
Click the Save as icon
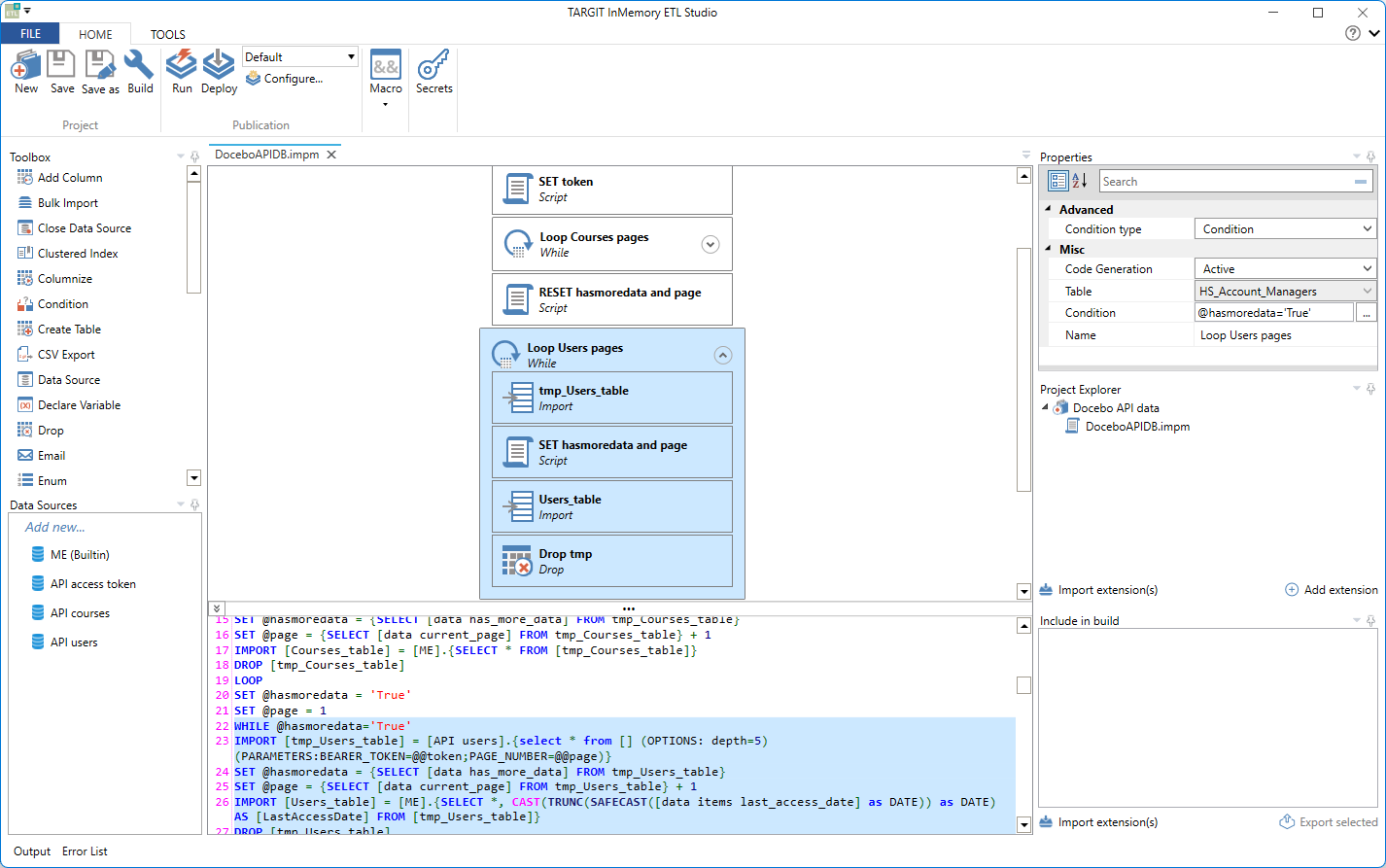pyautogui.click(x=100, y=65)
